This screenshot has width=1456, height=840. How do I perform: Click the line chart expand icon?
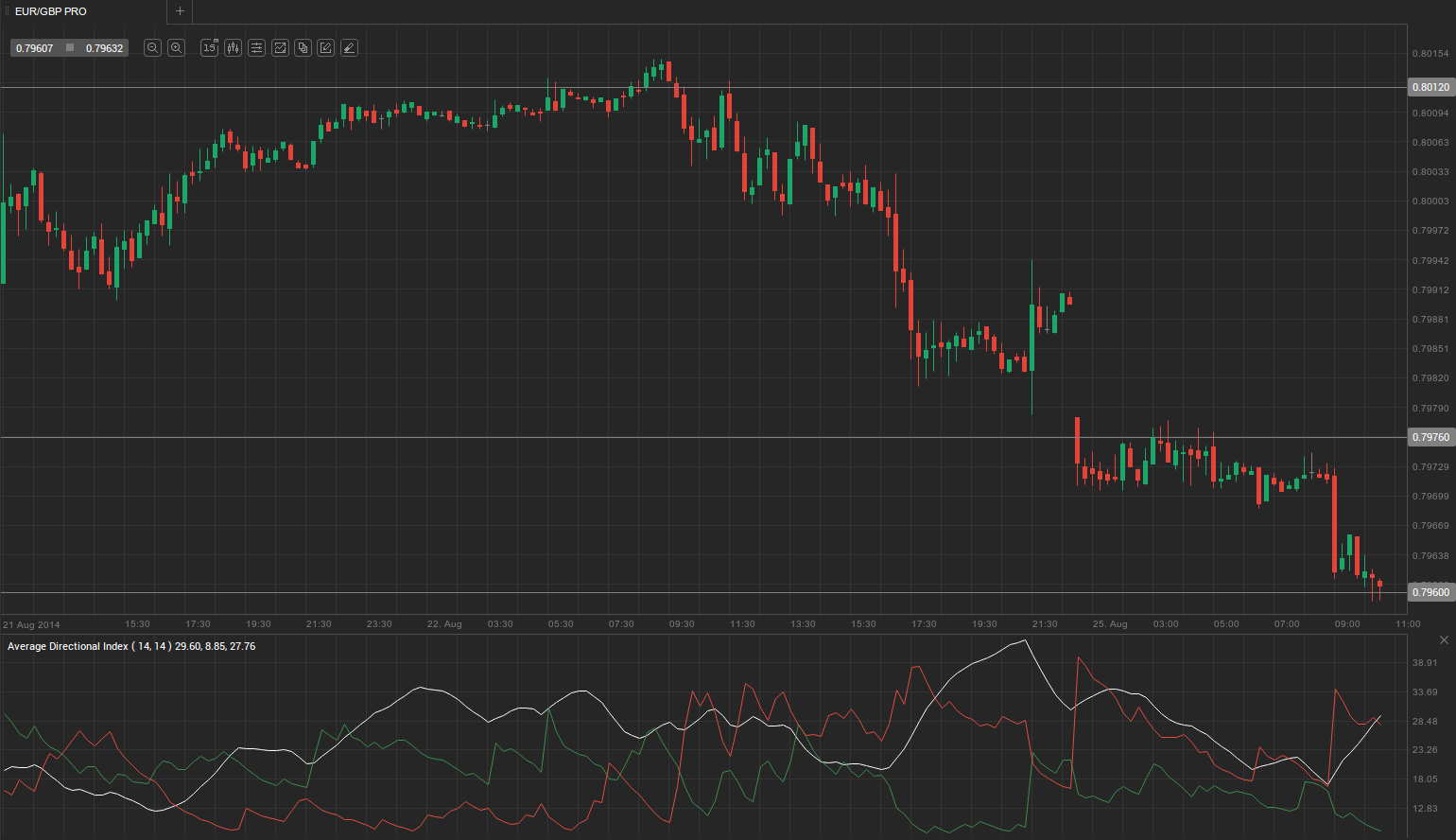tap(280, 48)
